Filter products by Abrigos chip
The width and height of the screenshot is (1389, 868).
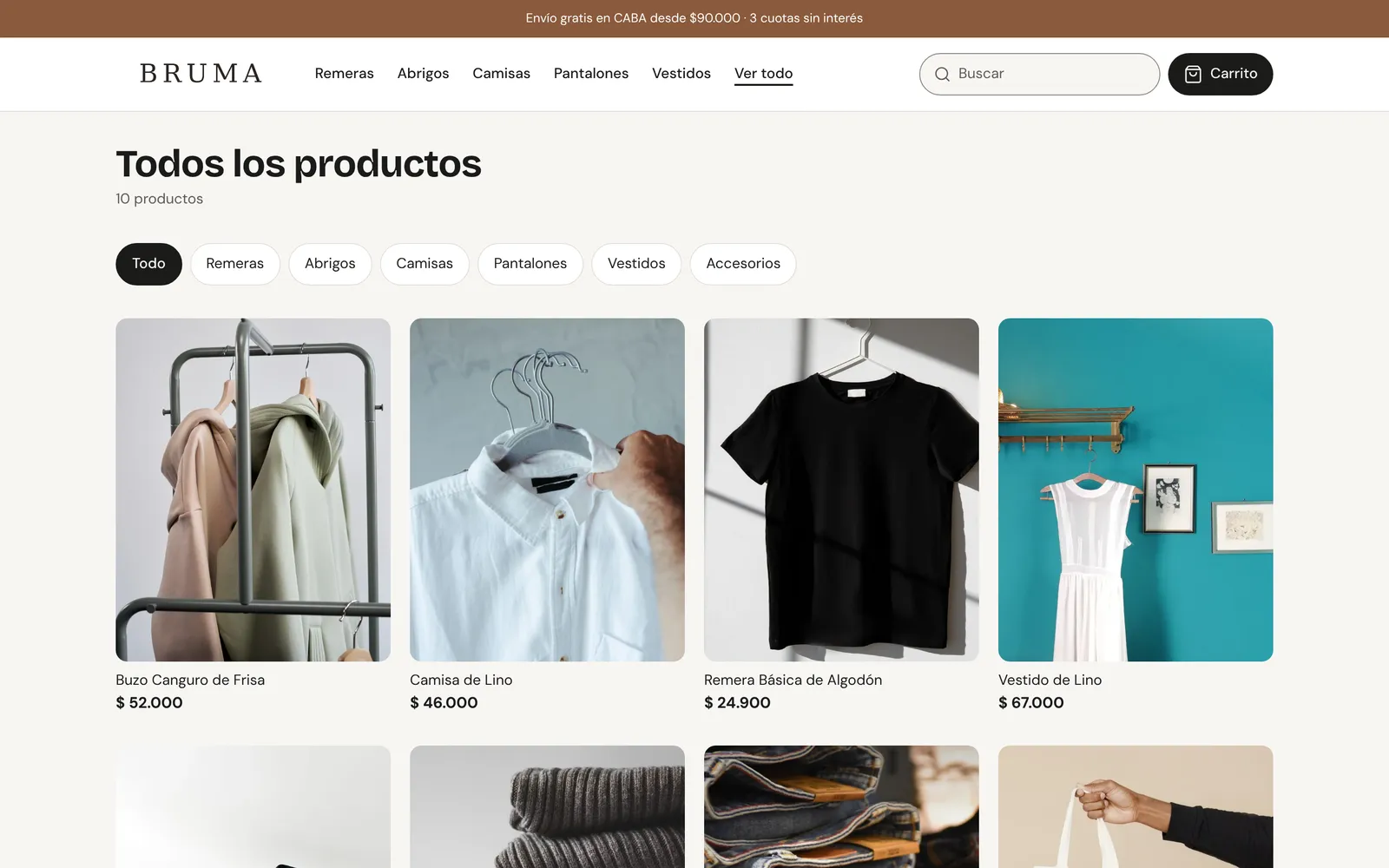click(330, 264)
